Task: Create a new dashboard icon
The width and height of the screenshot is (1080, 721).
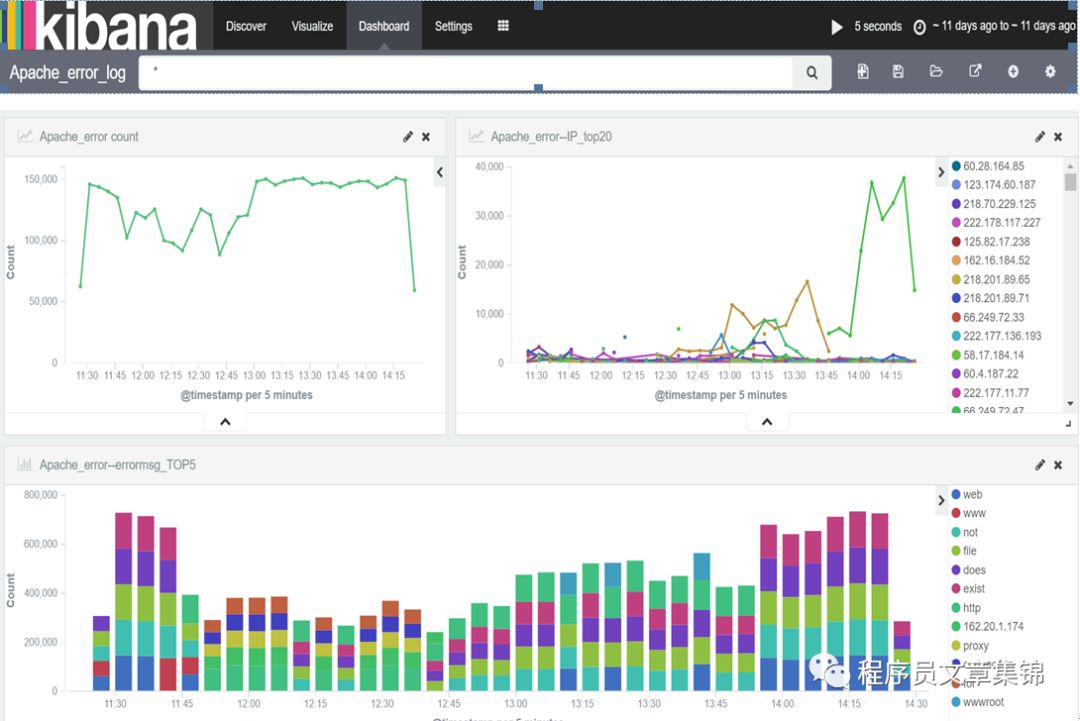Action: pyautogui.click(x=862, y=71)
